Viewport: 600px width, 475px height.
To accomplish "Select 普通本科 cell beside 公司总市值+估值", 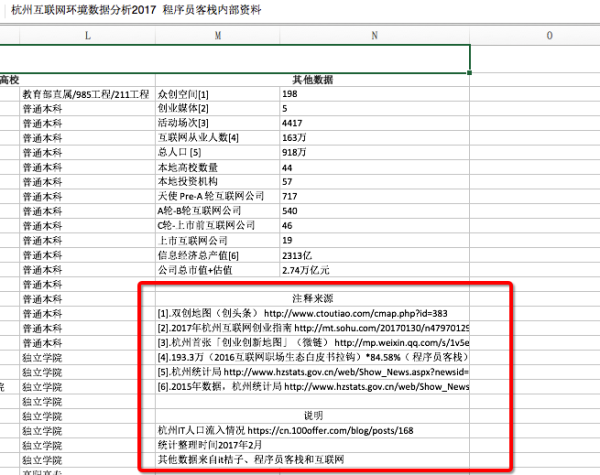I will 88,270.
